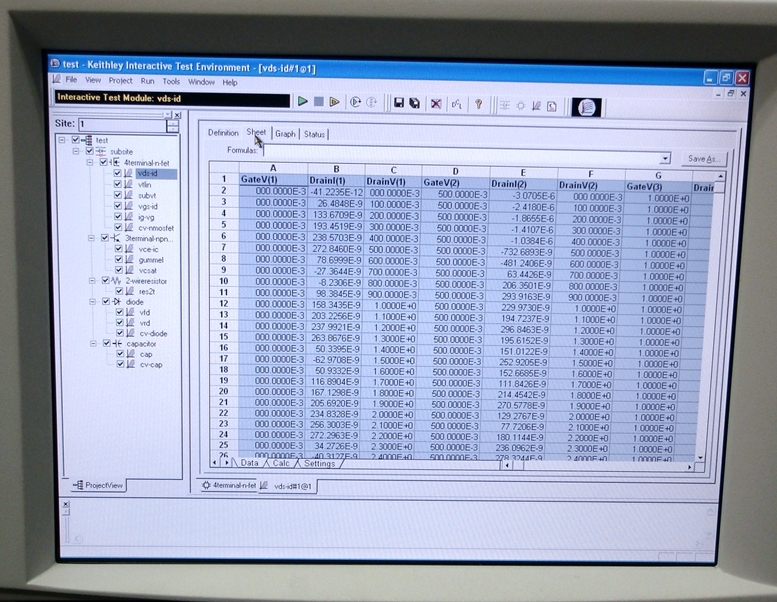Click the transistor icon beside 4terminal-n-fet
This screenshot has width=777, height=602.
(115, 163)
